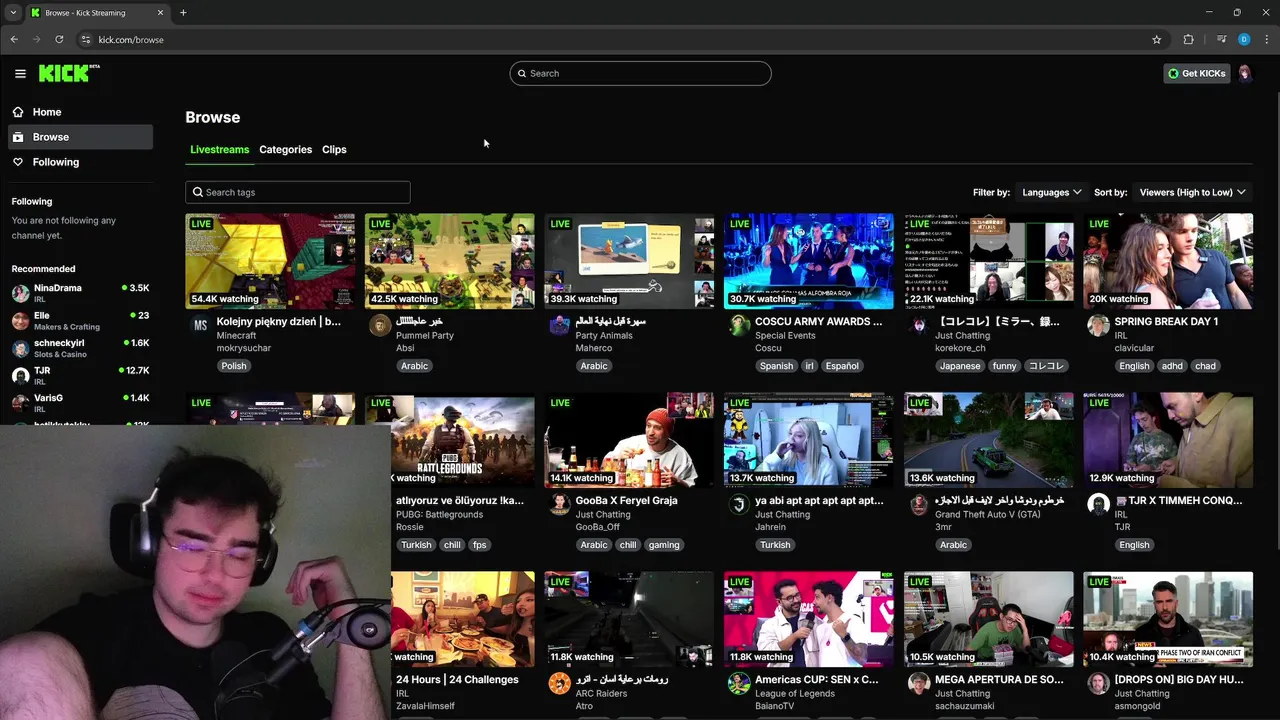Select the Polish tag
1280x720 pixels.
click(234, 366)
